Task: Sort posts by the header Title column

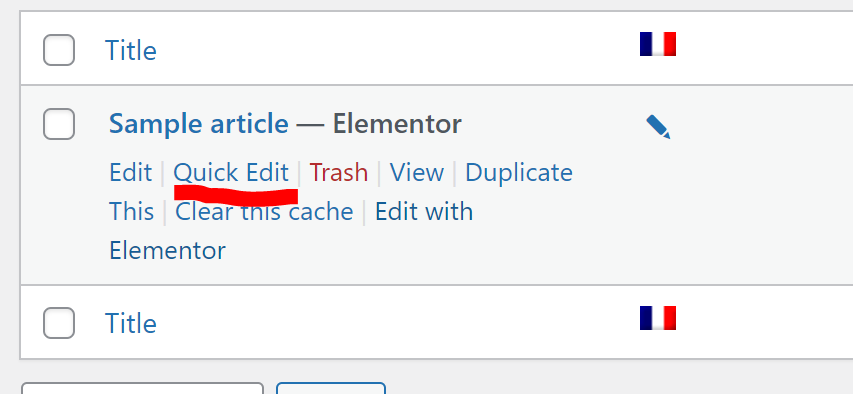Action: click(x=131, y=51)
